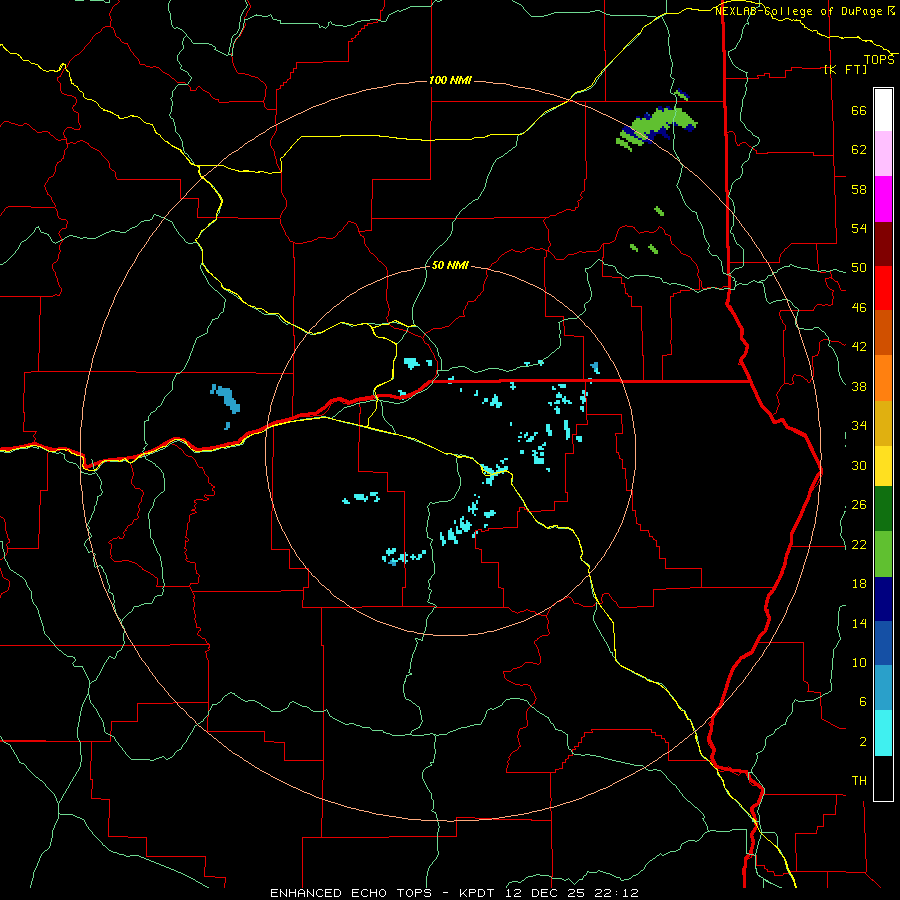900x900 pixels.
Task: Click the legend value 66
Action: coord(859,110)
